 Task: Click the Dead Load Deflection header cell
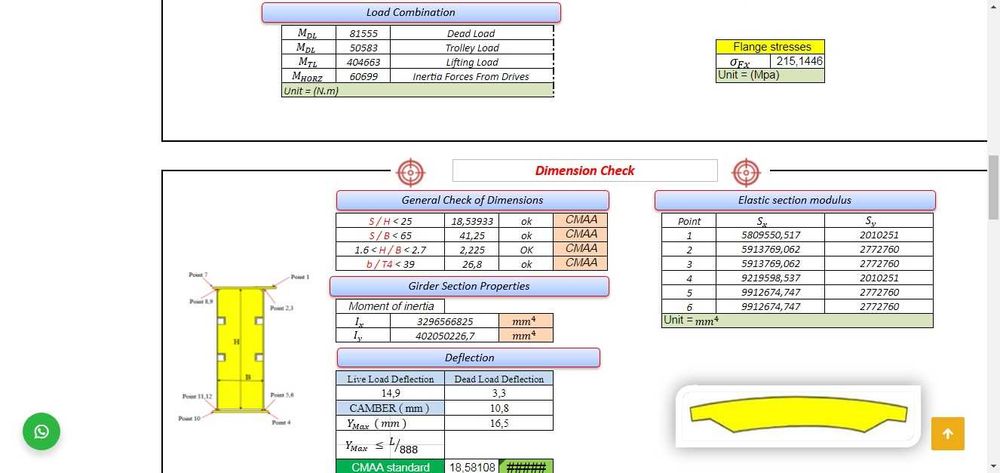tap(499, 379)
